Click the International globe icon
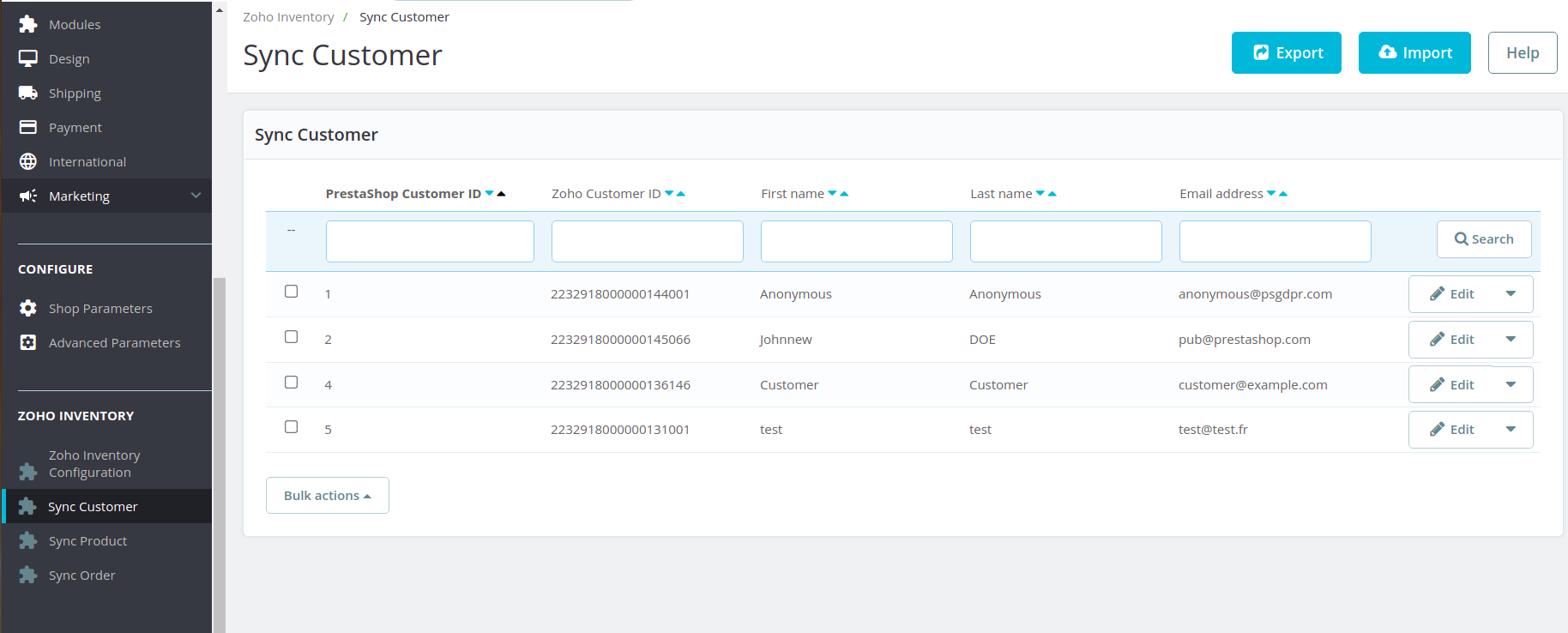The image size is (1568, 633). click(28, 161)
